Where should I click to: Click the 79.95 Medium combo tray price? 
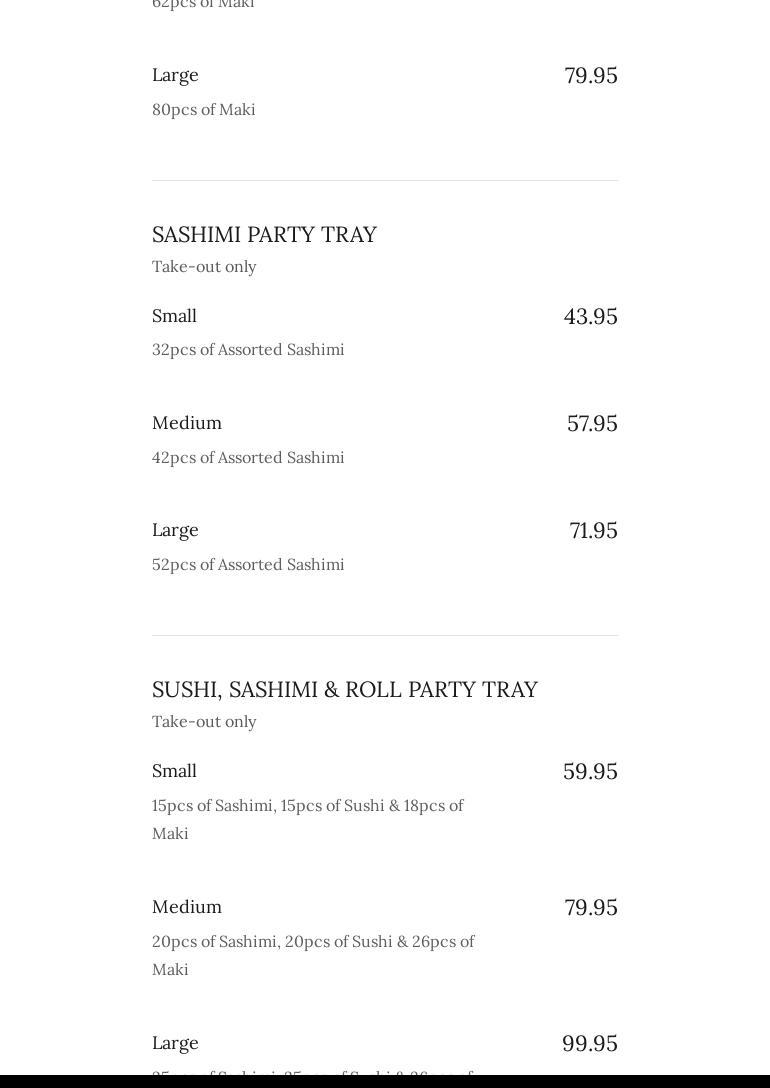click(590, 907)
